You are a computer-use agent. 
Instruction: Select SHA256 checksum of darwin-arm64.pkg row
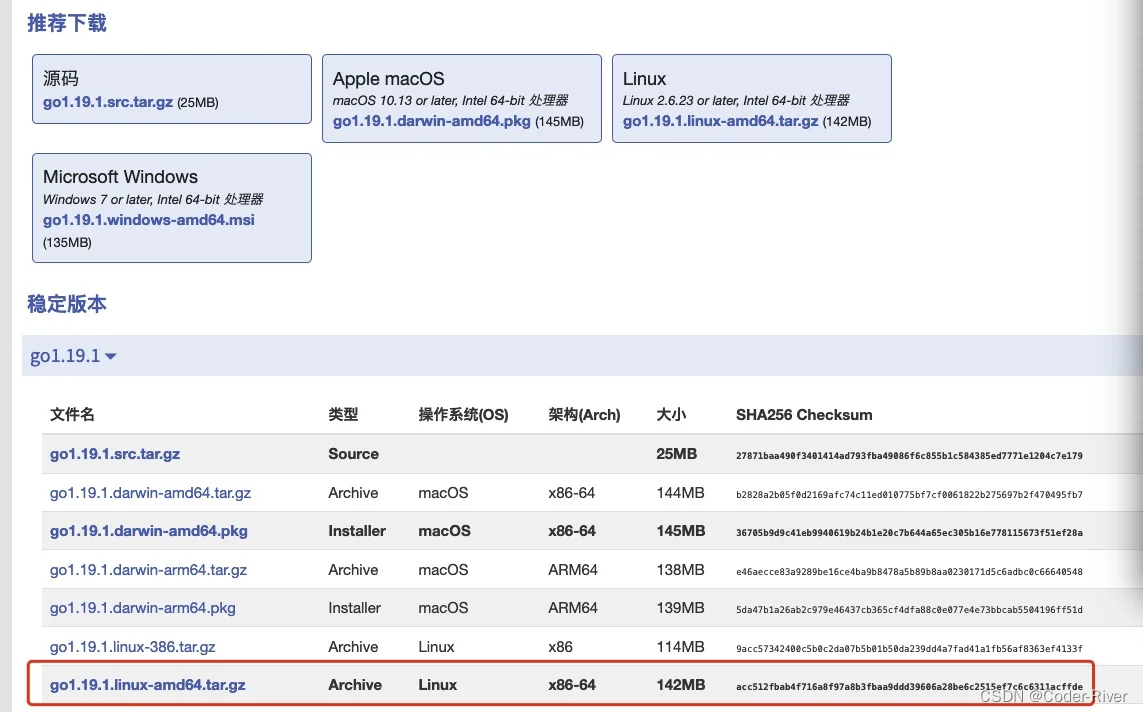tap(909, 610)
